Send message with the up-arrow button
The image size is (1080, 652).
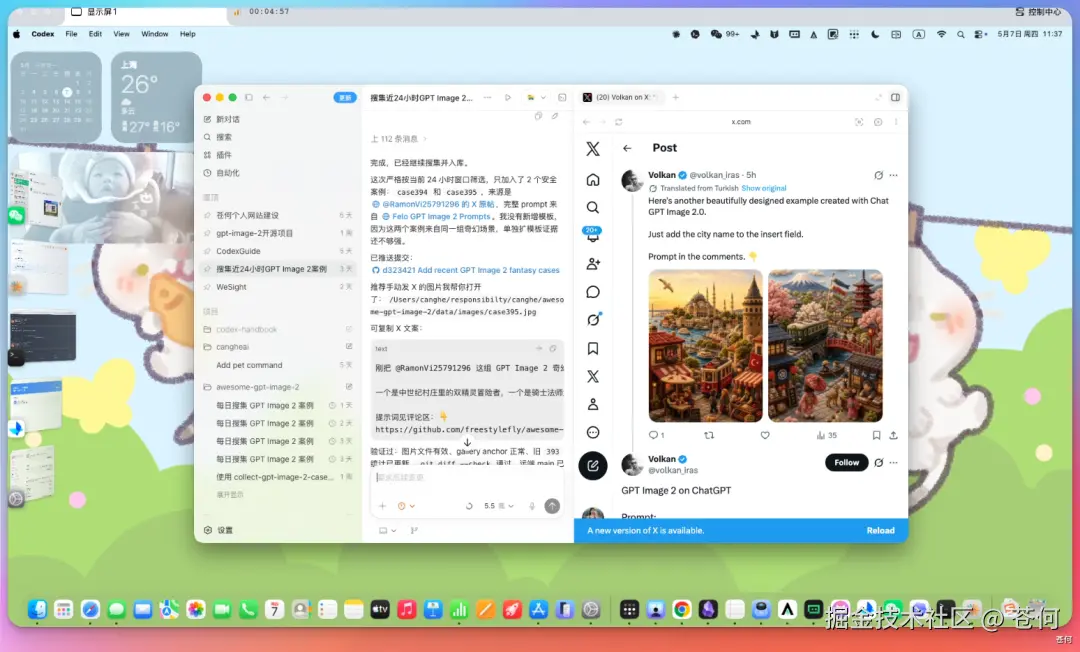552,506
